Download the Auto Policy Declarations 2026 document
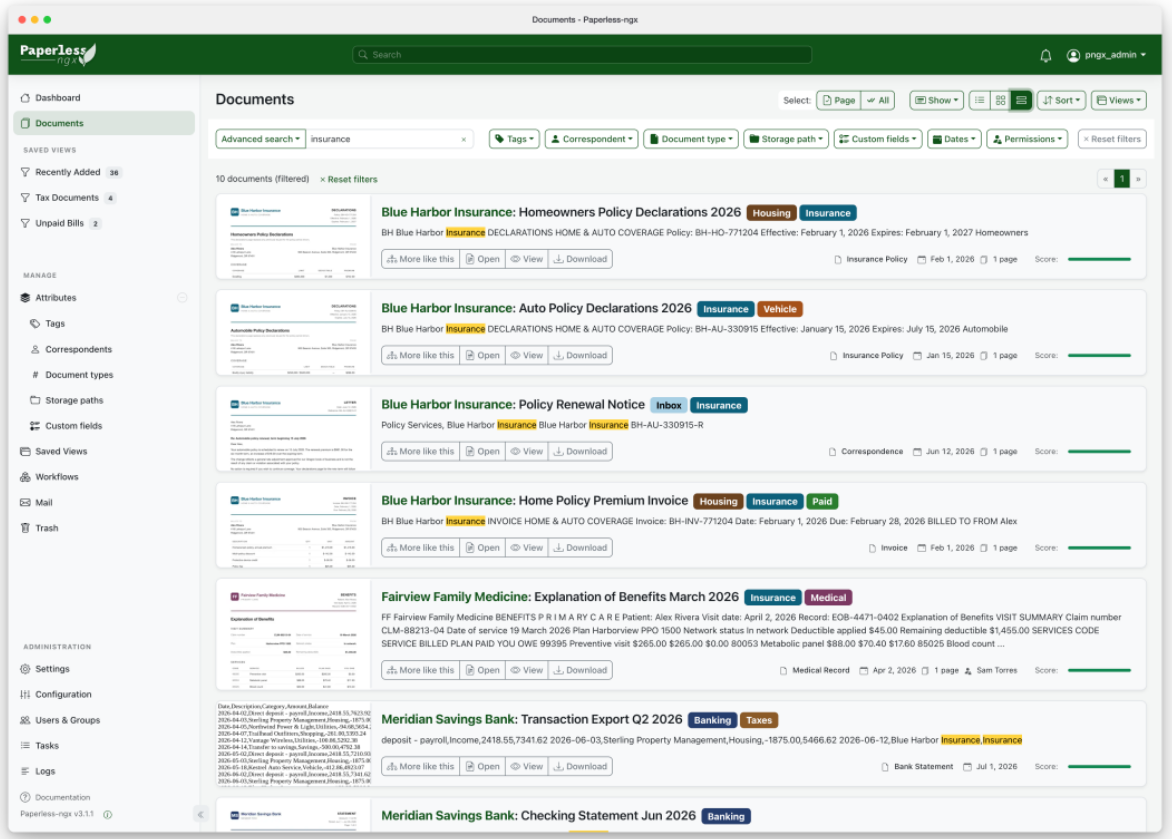Viewport: 1172px width, 839px height. click(580, 355)
